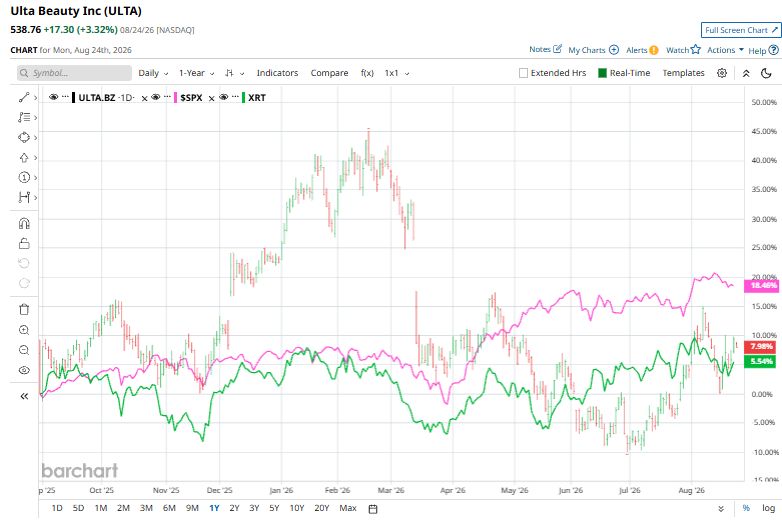Switch axis to log scale

[768, 508]
